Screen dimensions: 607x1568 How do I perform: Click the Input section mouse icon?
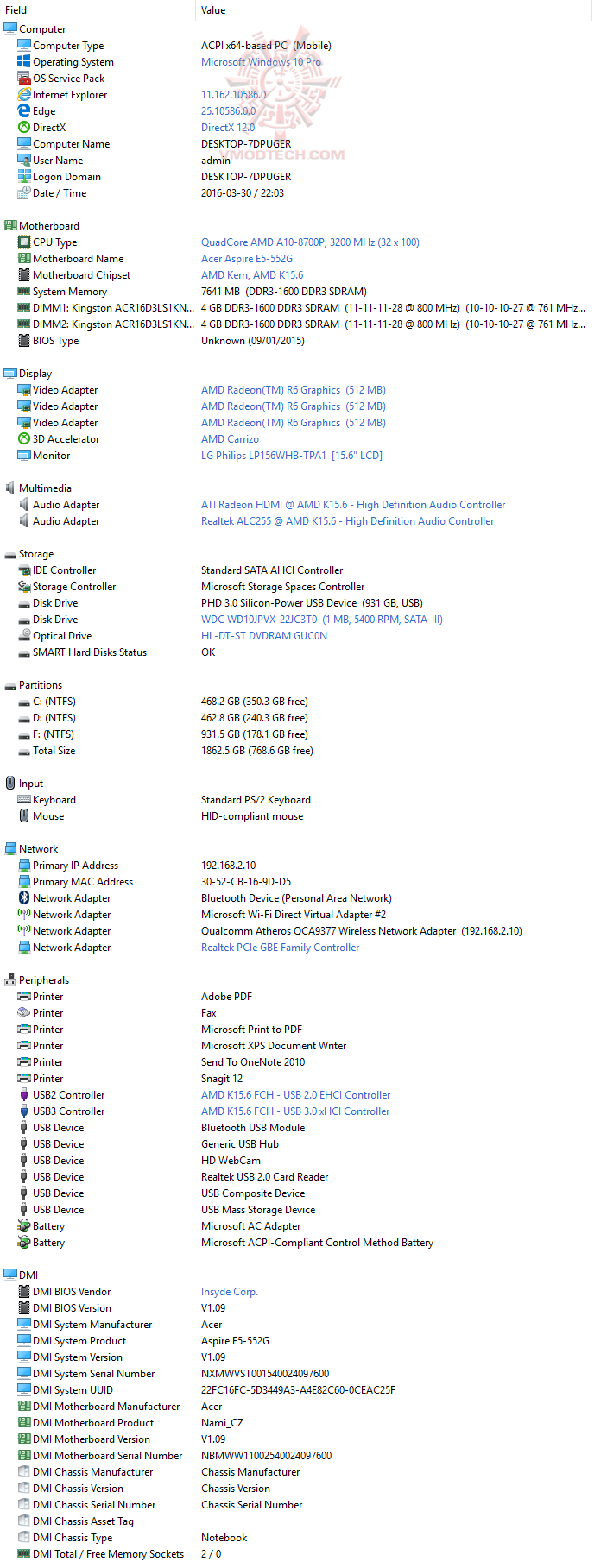pos(10,783)
